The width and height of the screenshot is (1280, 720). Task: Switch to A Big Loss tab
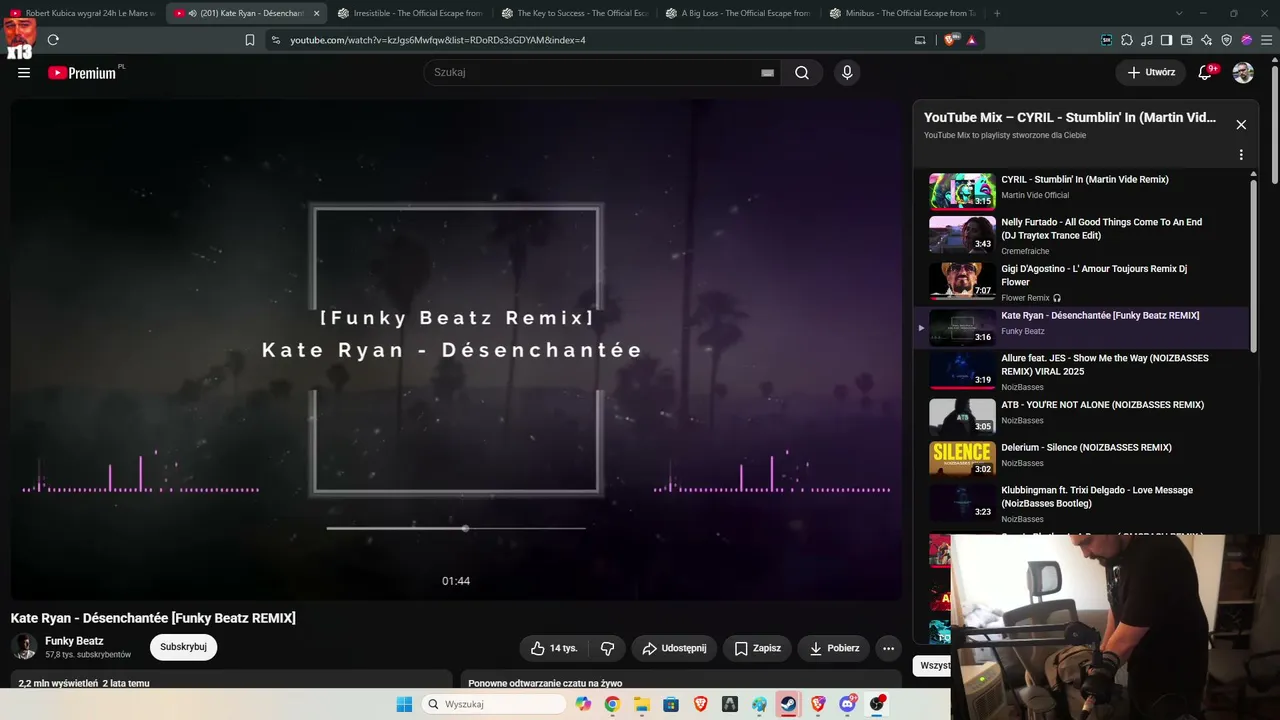click(738, 13)
